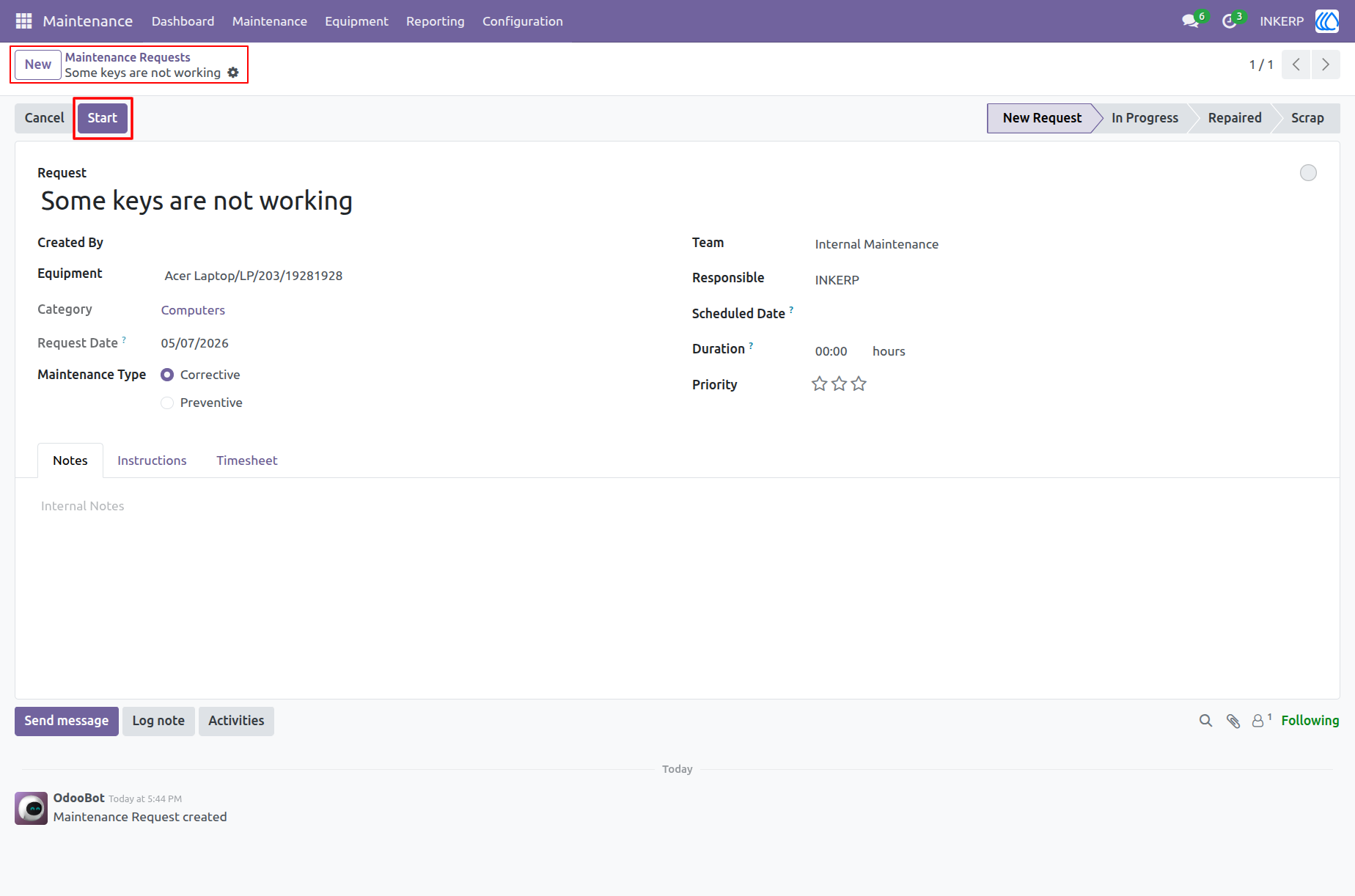The height and width of the screenshot is (896, 1355).
Task: Open the Reporting menu
Action: point(436,21)
